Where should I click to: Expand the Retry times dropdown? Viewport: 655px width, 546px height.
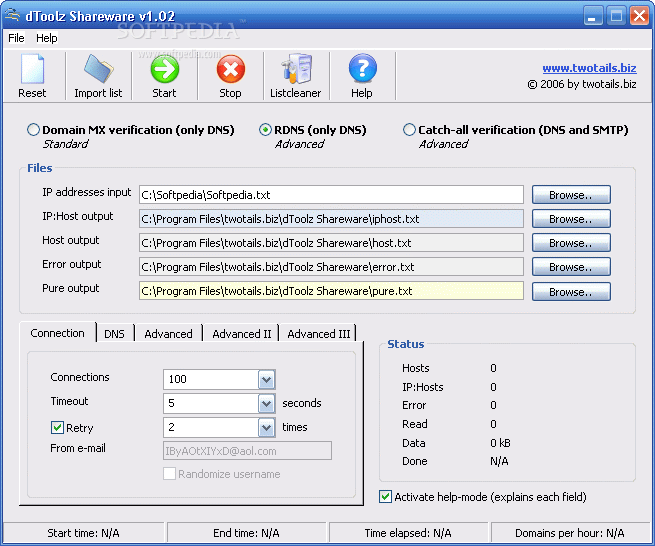266,428
